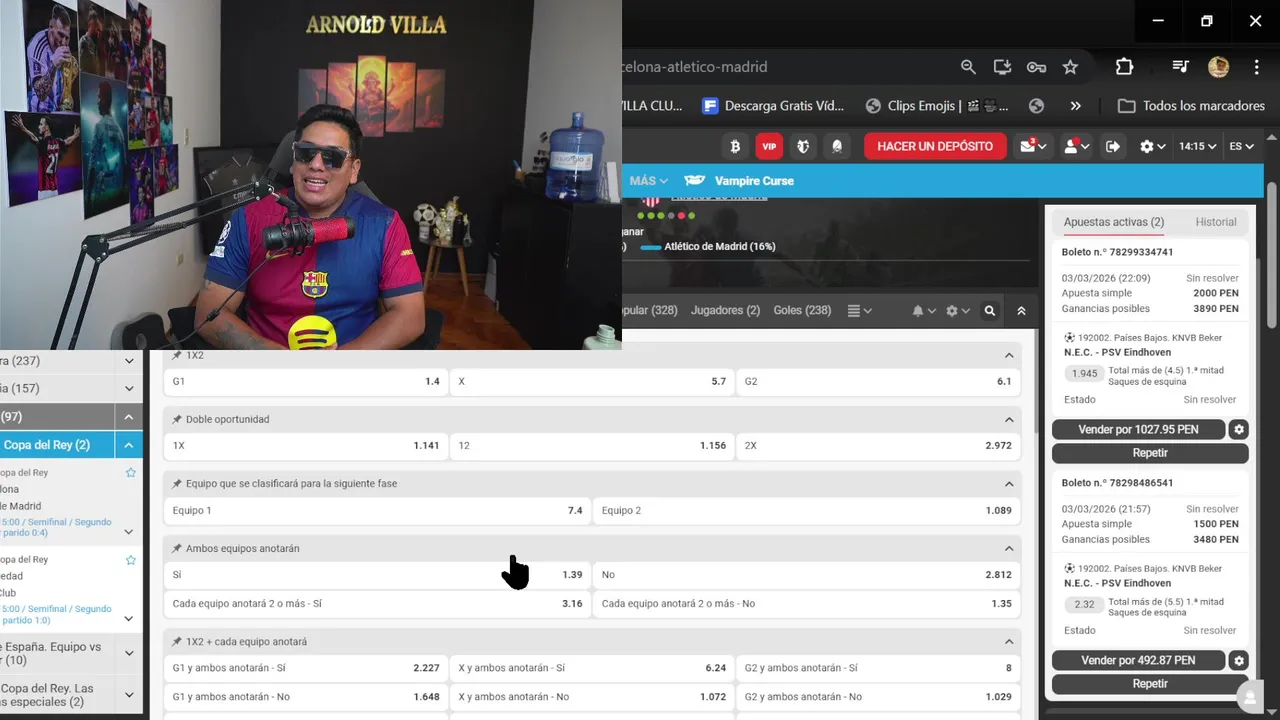Open the market search magnifier
The width and height of the screenshot is (1280, 720).
tap(990, 311)
